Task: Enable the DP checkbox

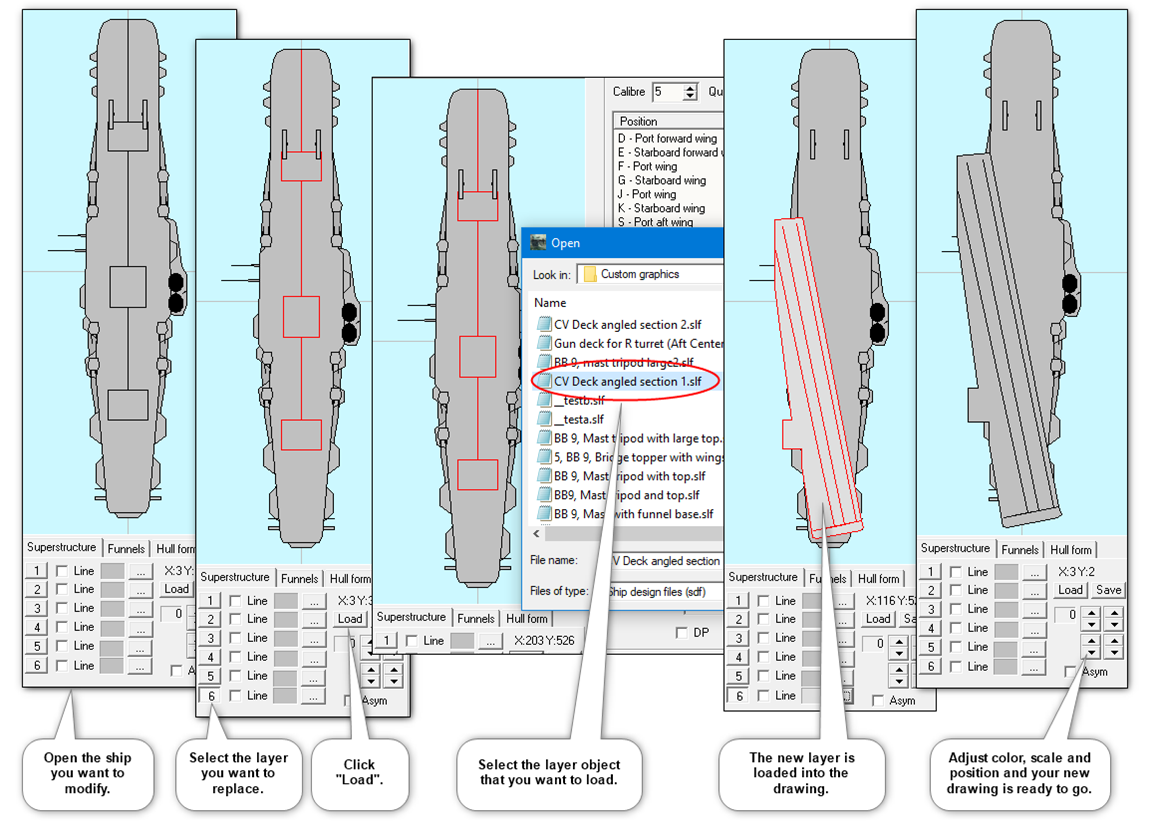Action: tap(681, 632)
